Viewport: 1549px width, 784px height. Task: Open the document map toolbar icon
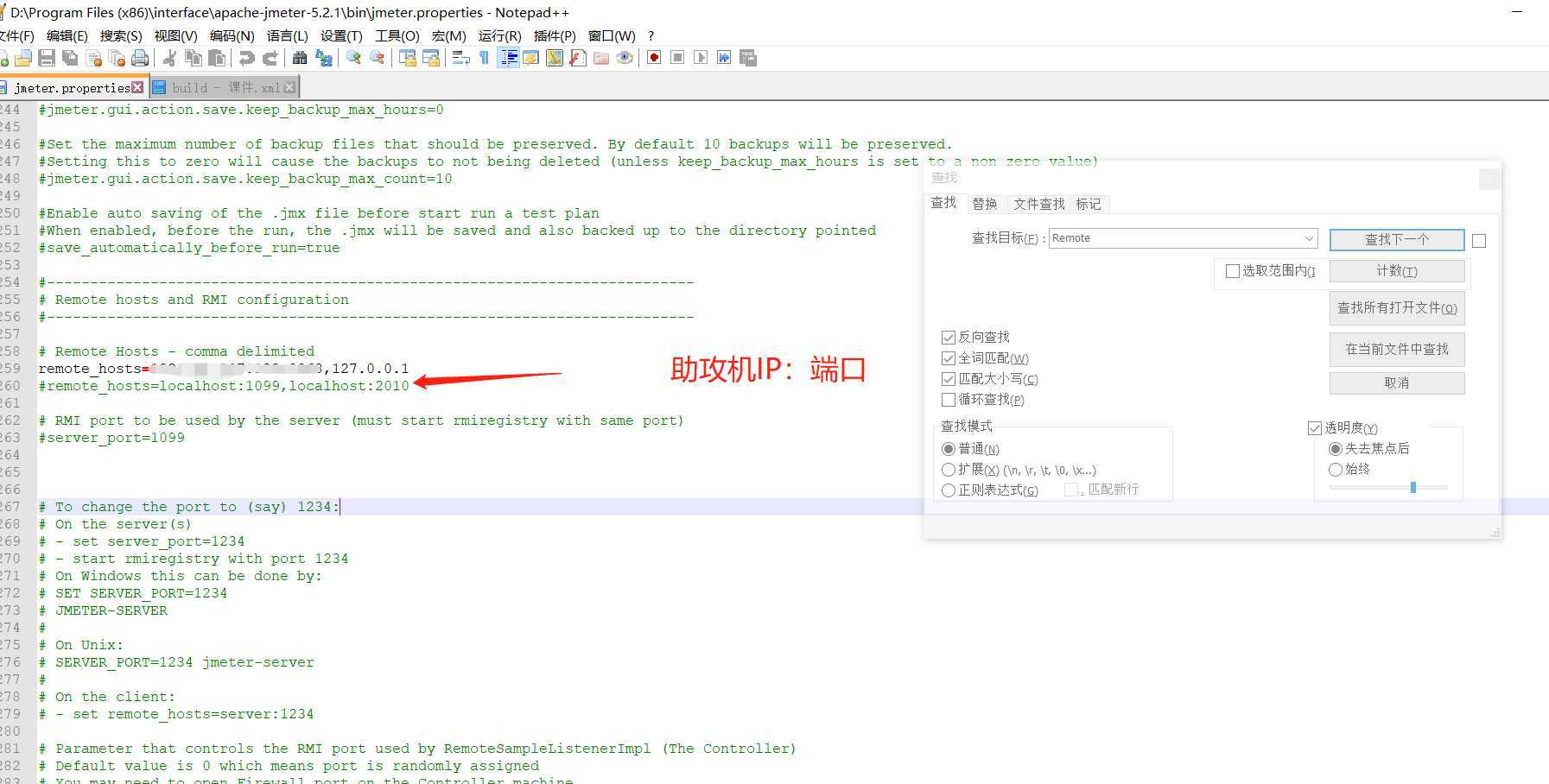pos(554,58)
